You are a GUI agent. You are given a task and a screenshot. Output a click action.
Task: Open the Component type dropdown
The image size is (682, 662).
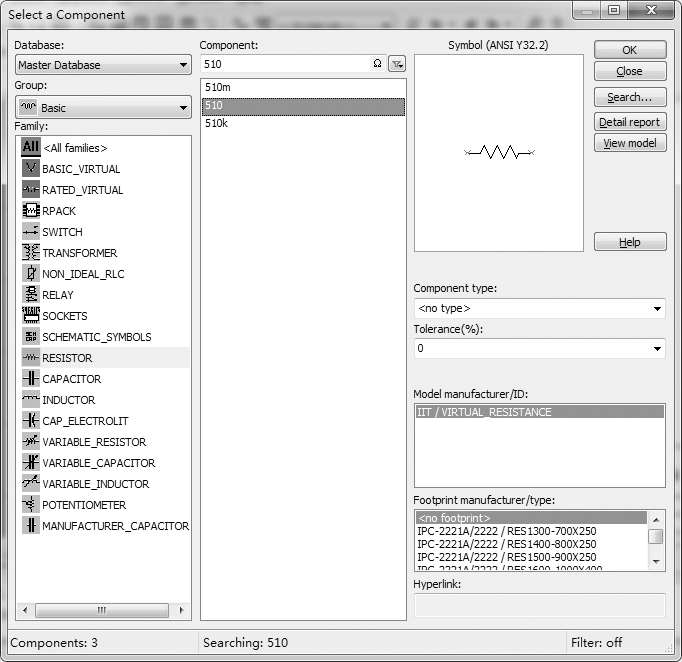[539, 308]
